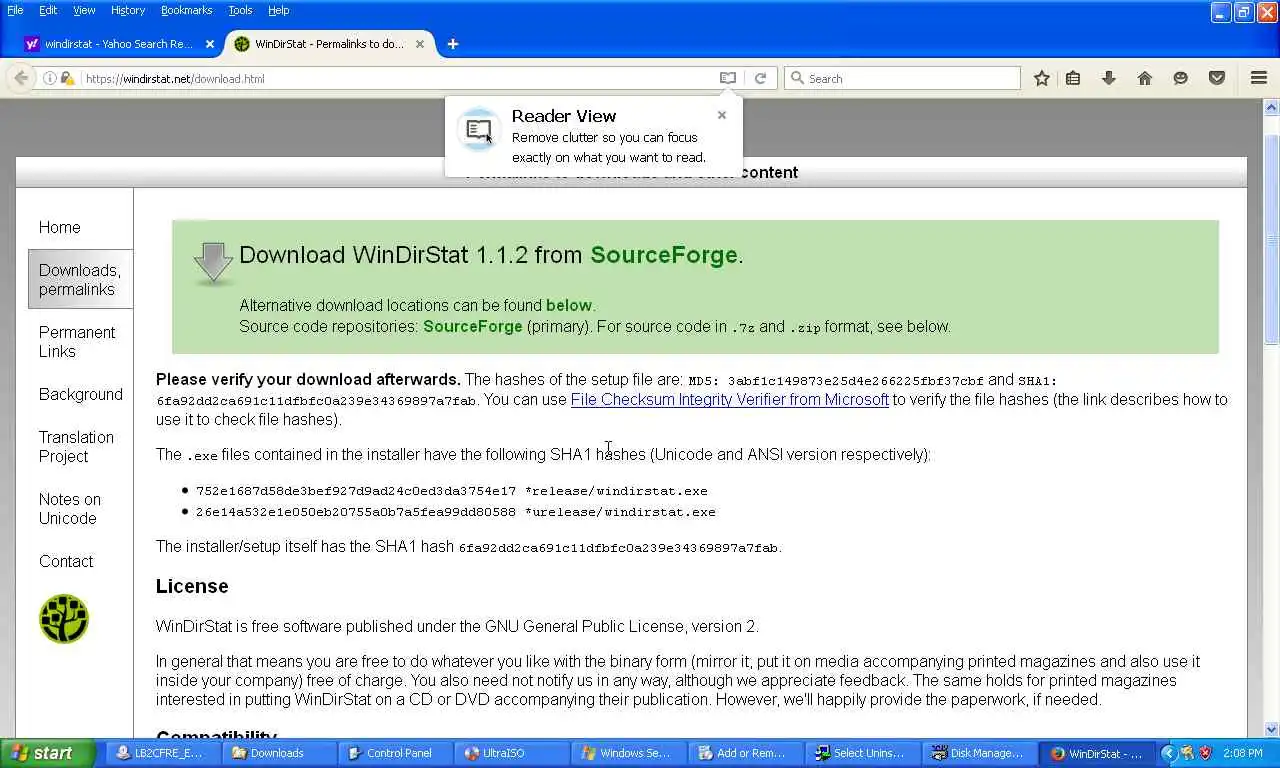Click the License heading
Image resolution: width=1280 pixels, height=768 pixels.
coord(192,586)
